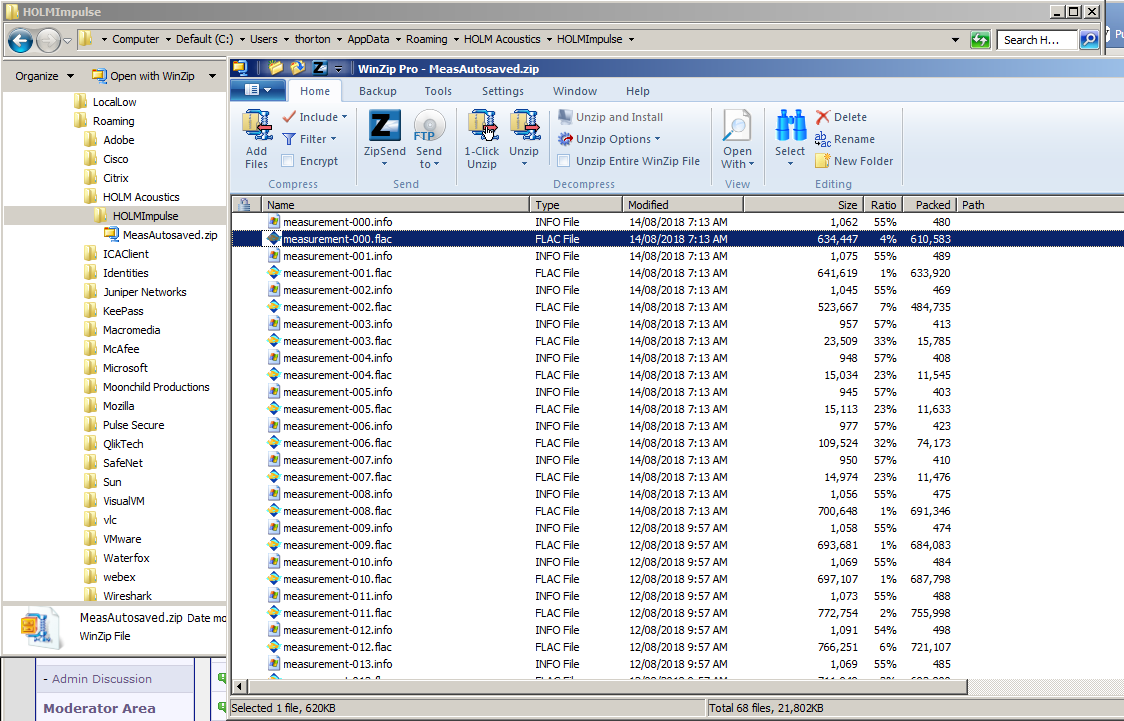This screenshot has height=721, width=1124.
Task: Switch to the Home ribbon tab
Action: point(315,91)
